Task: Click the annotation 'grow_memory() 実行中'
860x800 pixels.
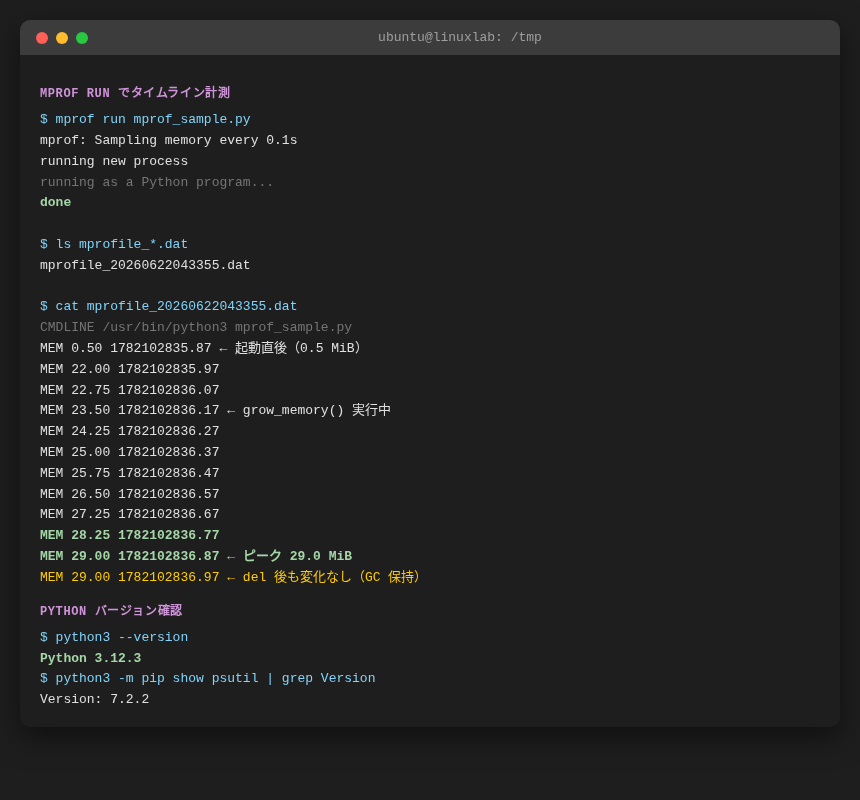Action: (x=316, y=410)
